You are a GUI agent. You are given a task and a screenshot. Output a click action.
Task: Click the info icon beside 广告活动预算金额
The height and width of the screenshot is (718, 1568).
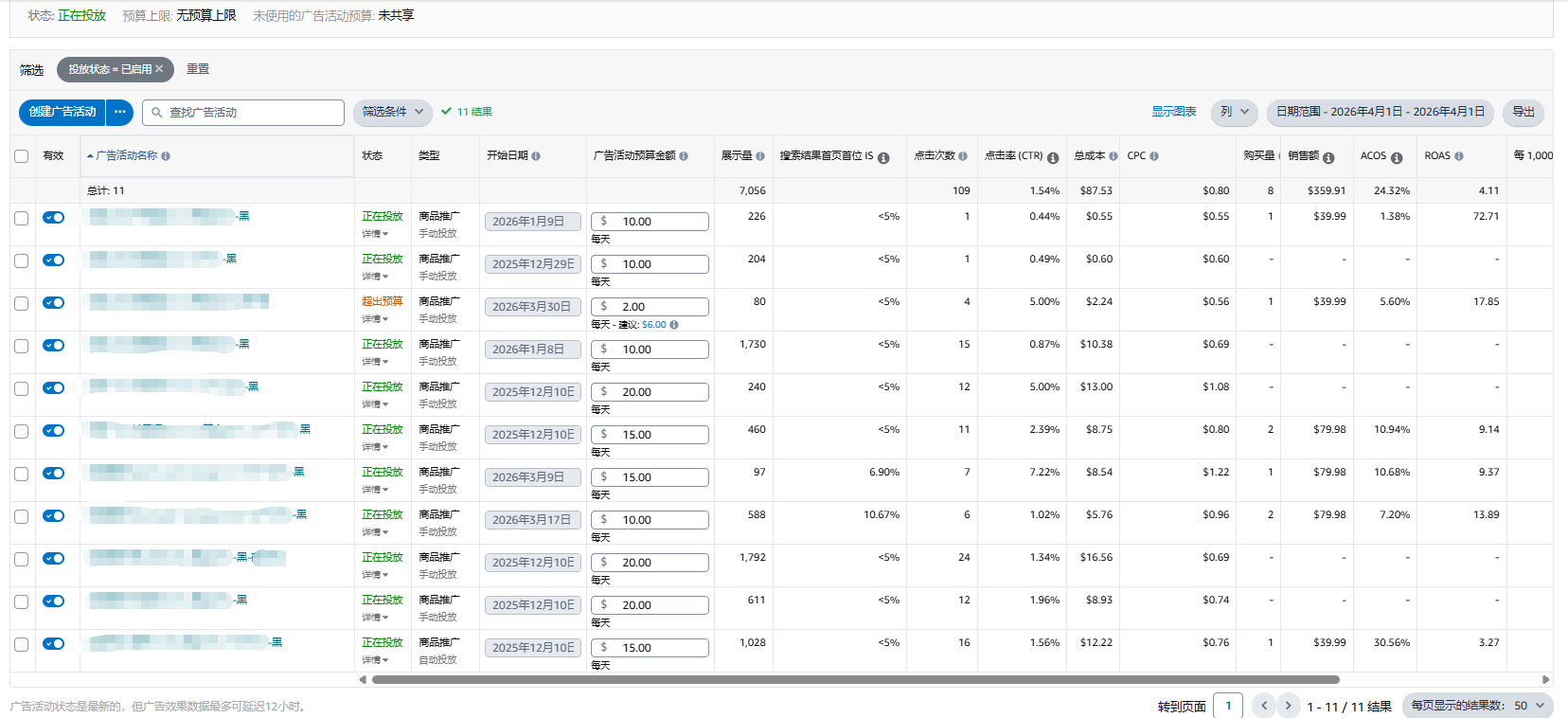pyautogui.click(x=684, y=156)
